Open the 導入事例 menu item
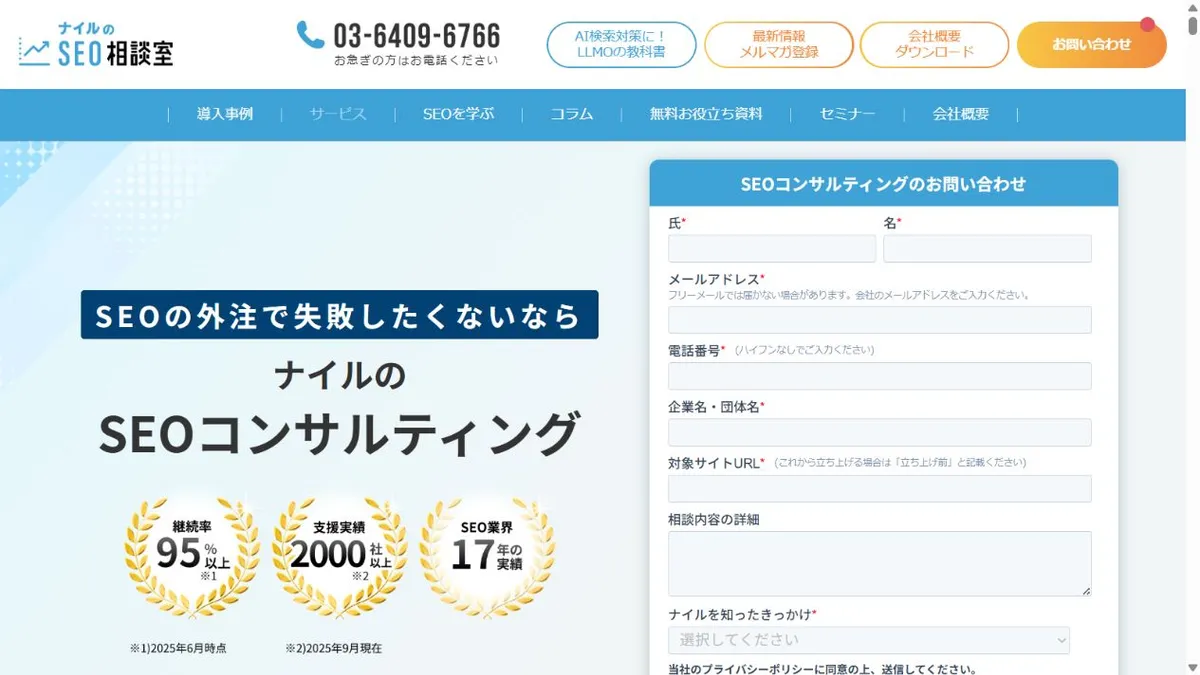This screenshot has width=1200, height=675. tap(225, 114)
